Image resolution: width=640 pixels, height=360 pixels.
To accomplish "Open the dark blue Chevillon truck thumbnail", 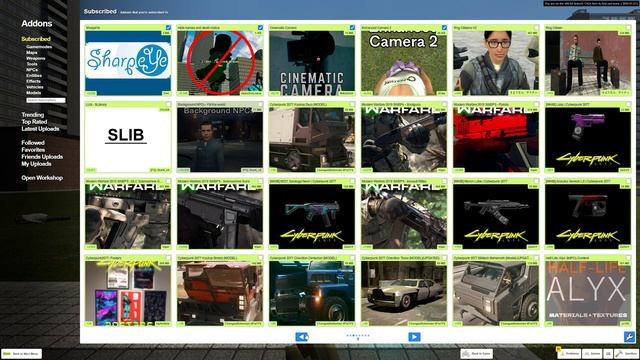I will 312,294.
